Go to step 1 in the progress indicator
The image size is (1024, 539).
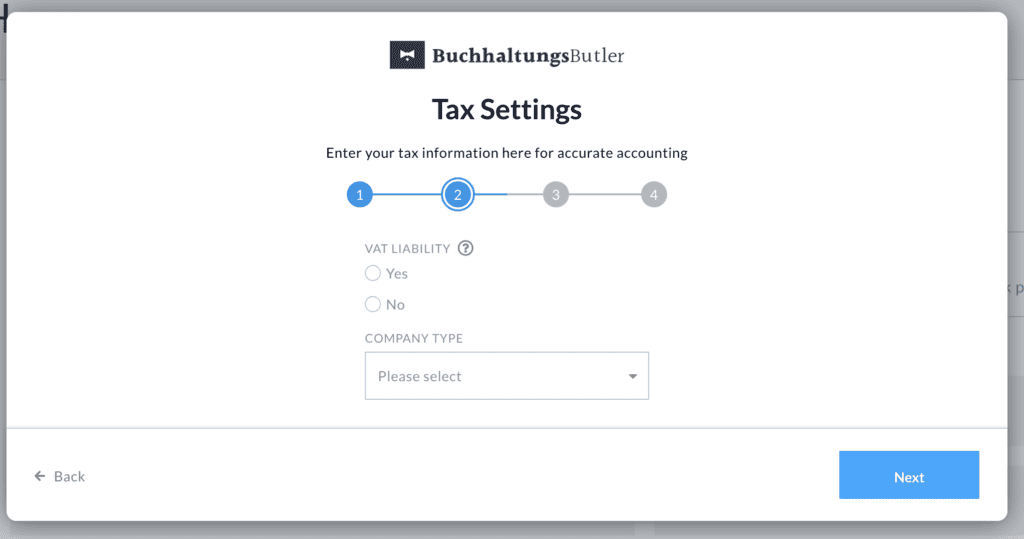tap(360, 195)
